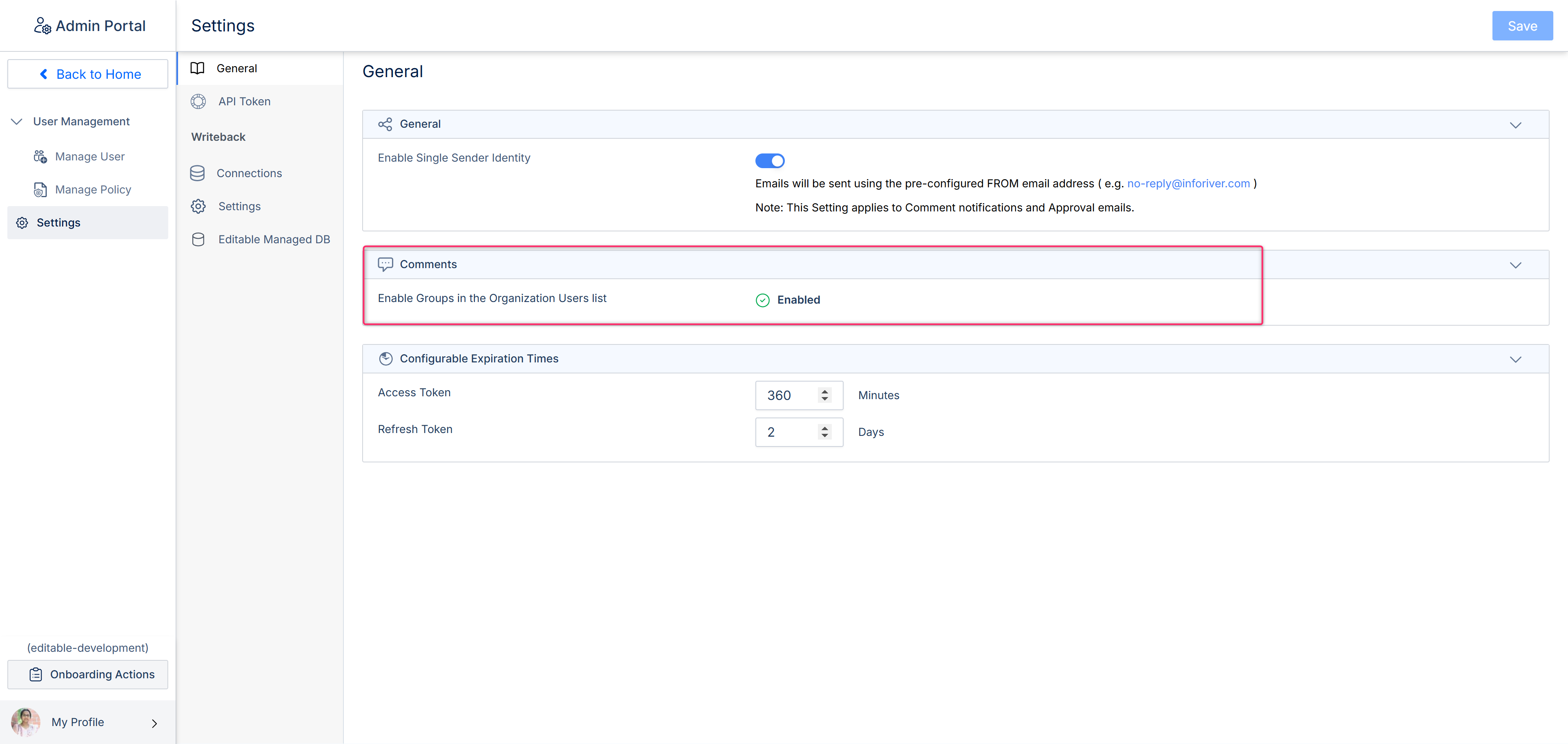This screenshot has height=744, width=1568.
Task: Collapse User Management tree group
Action: tap(17, 122)
